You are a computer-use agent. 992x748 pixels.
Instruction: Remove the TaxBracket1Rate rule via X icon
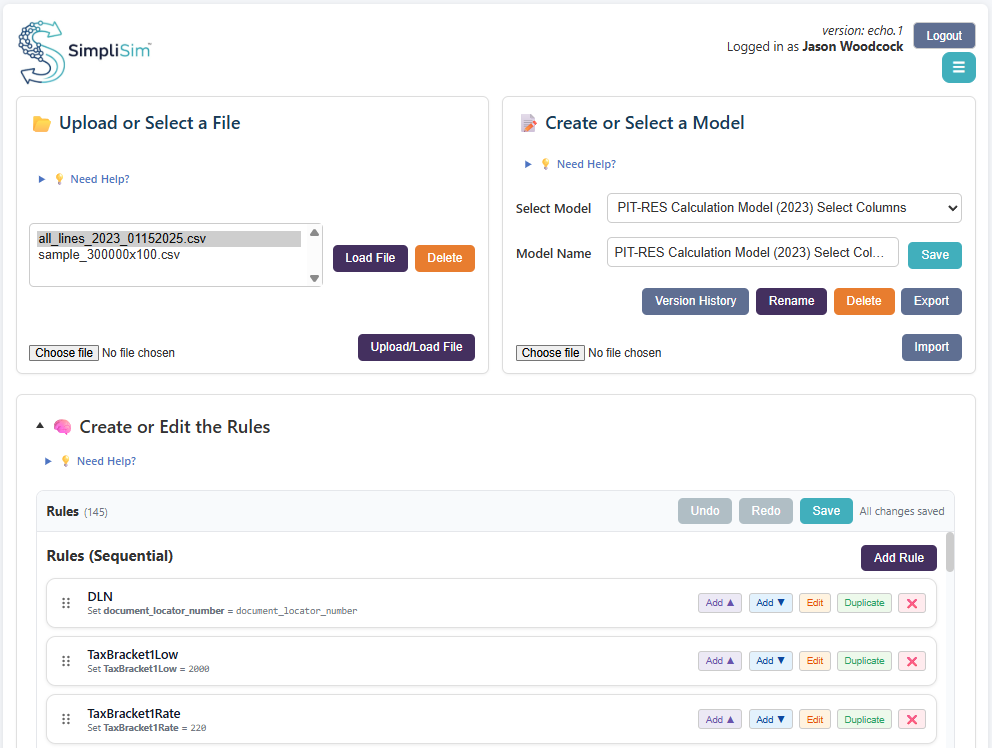(x=911, y=720)
